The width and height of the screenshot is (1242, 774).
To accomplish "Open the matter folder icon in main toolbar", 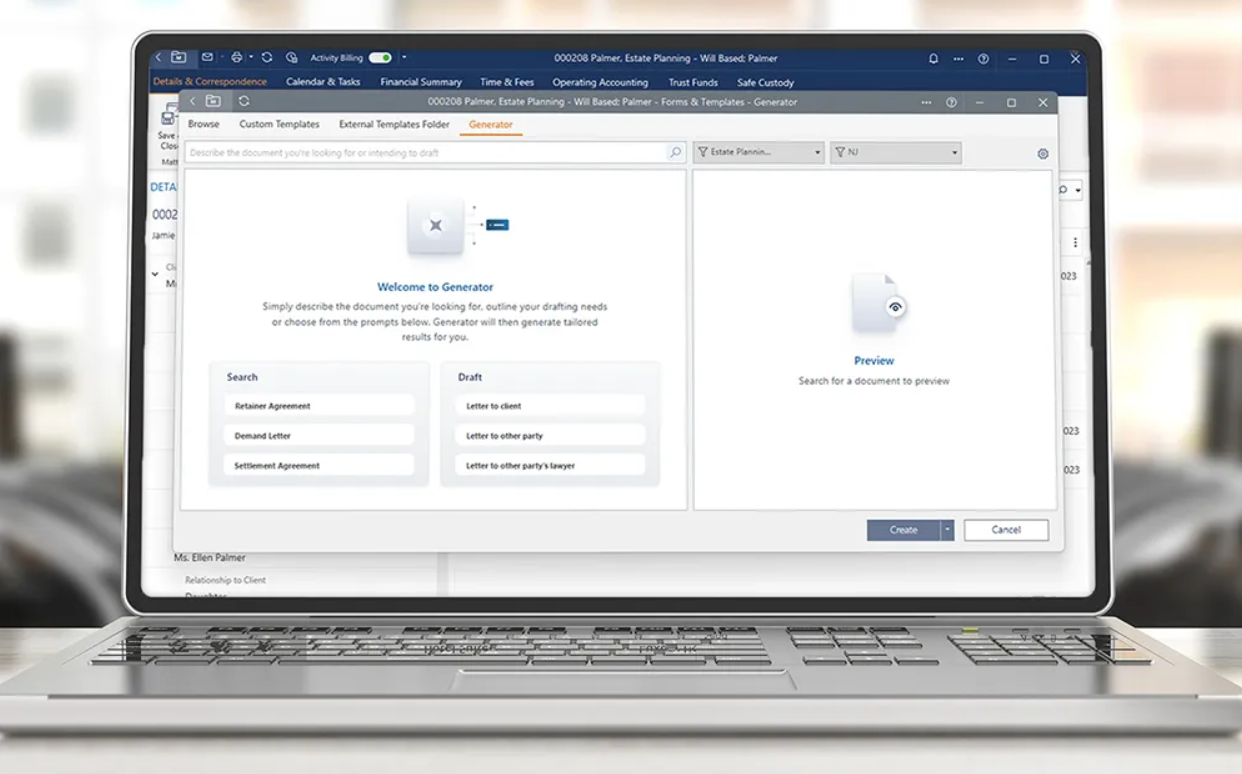I will (x=178, y=58).
